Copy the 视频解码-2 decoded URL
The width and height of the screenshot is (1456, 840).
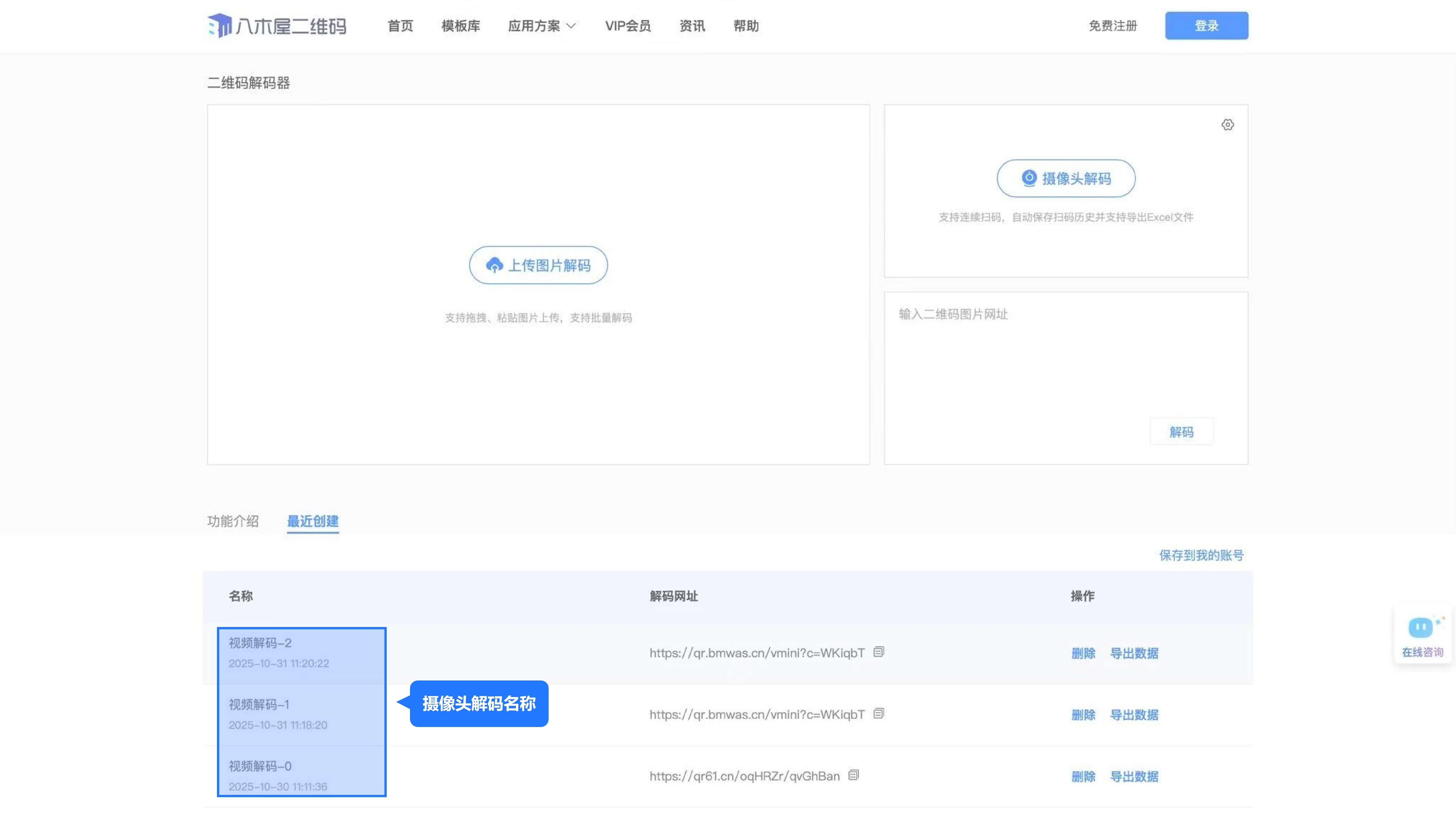pos(879,652)
